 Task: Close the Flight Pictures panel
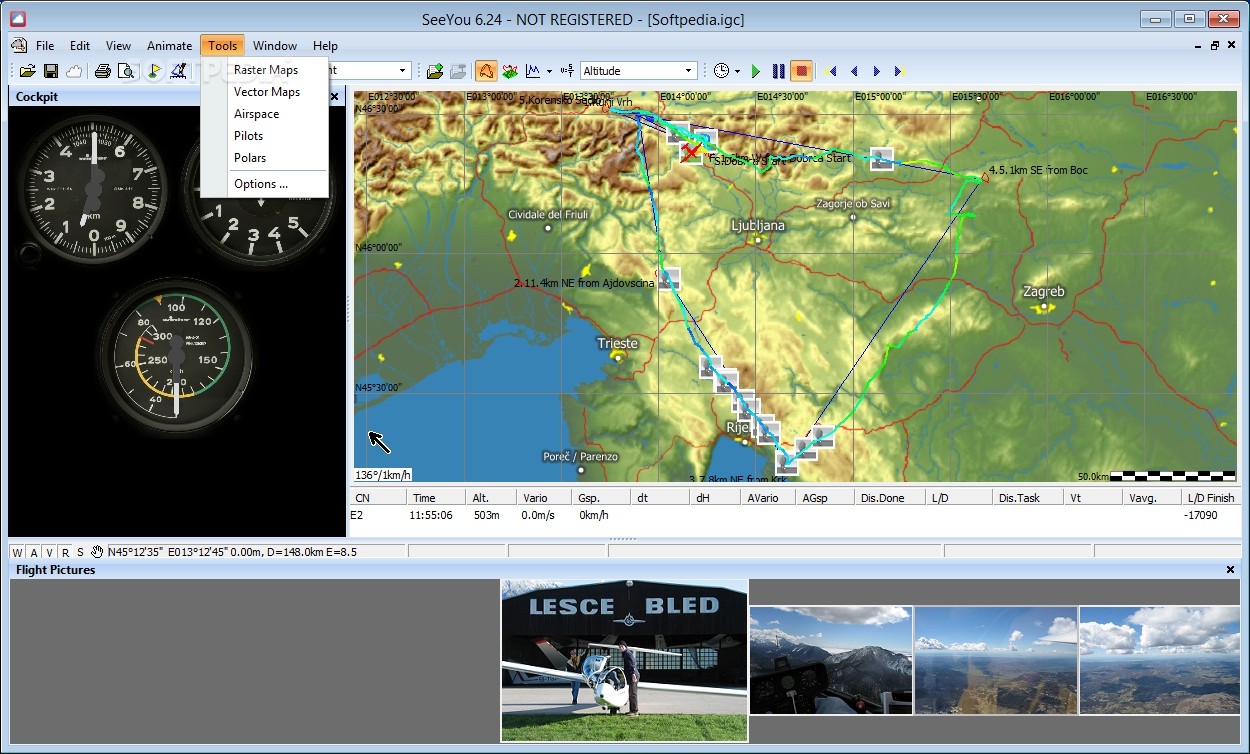(x=1230, y=570)
